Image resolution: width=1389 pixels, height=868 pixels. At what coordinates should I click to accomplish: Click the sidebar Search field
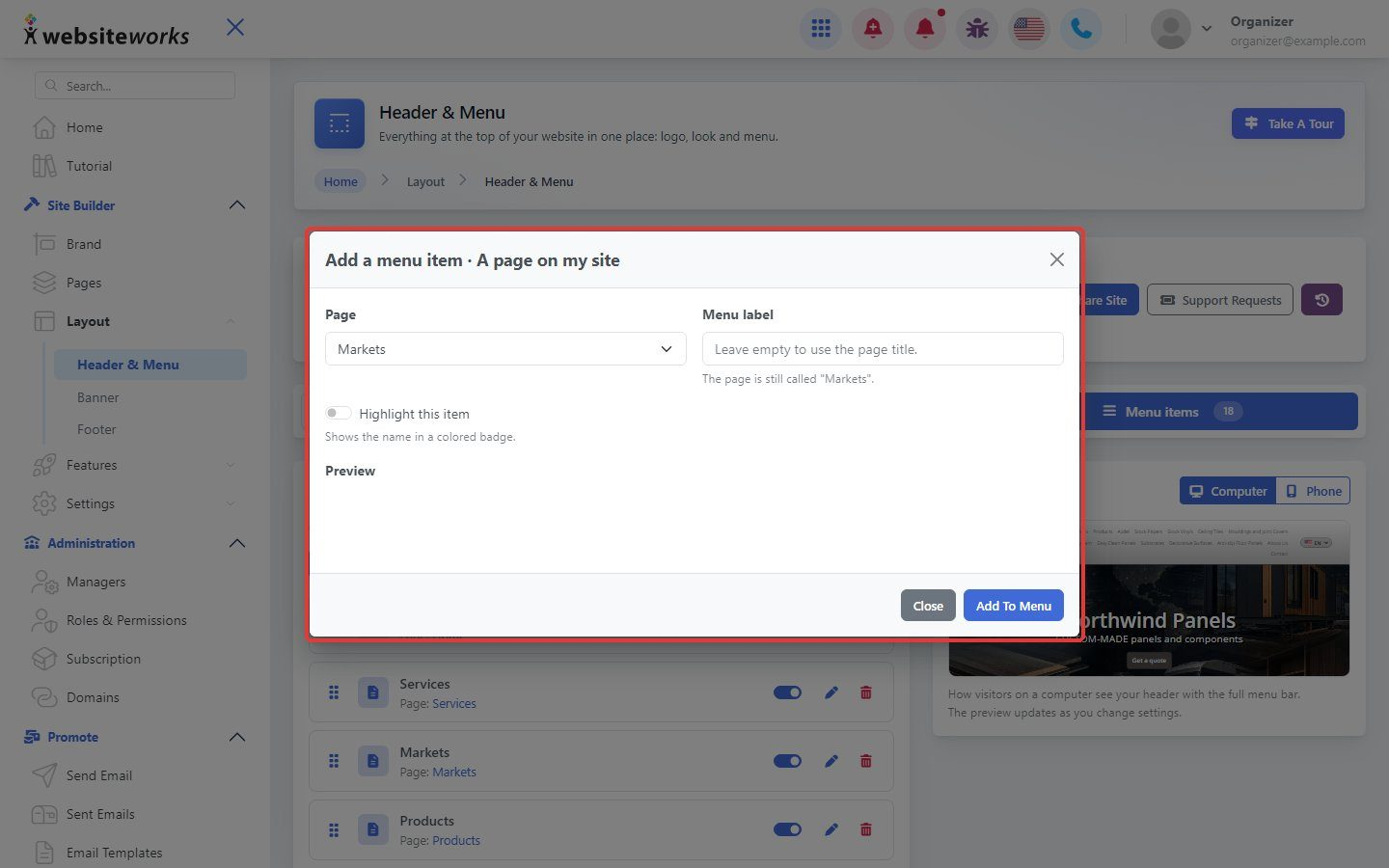point(135,86)
